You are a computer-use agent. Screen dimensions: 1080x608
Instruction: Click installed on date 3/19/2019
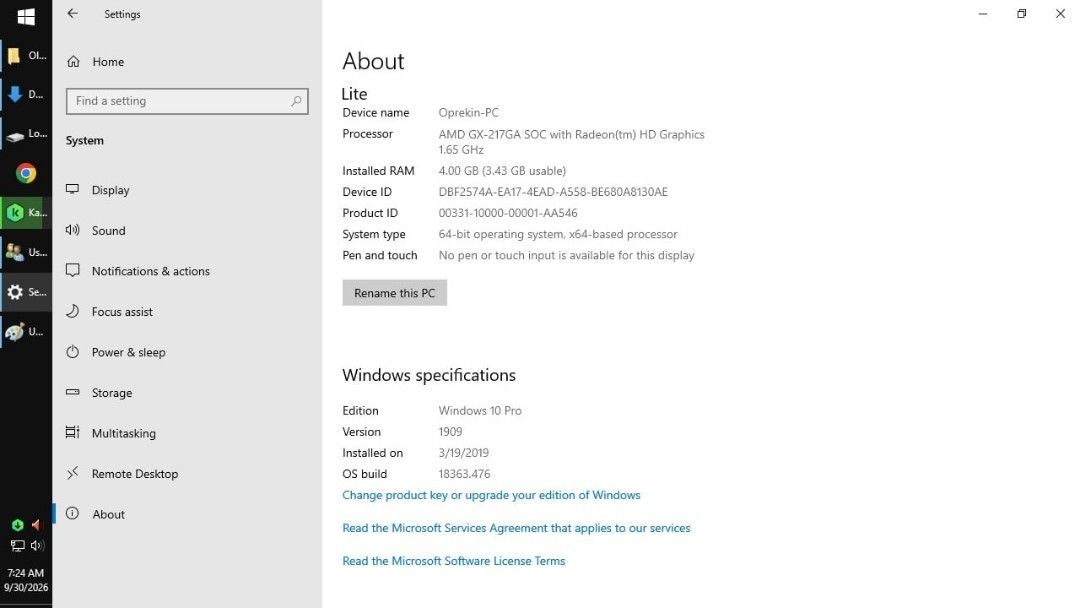coord(464,453)
